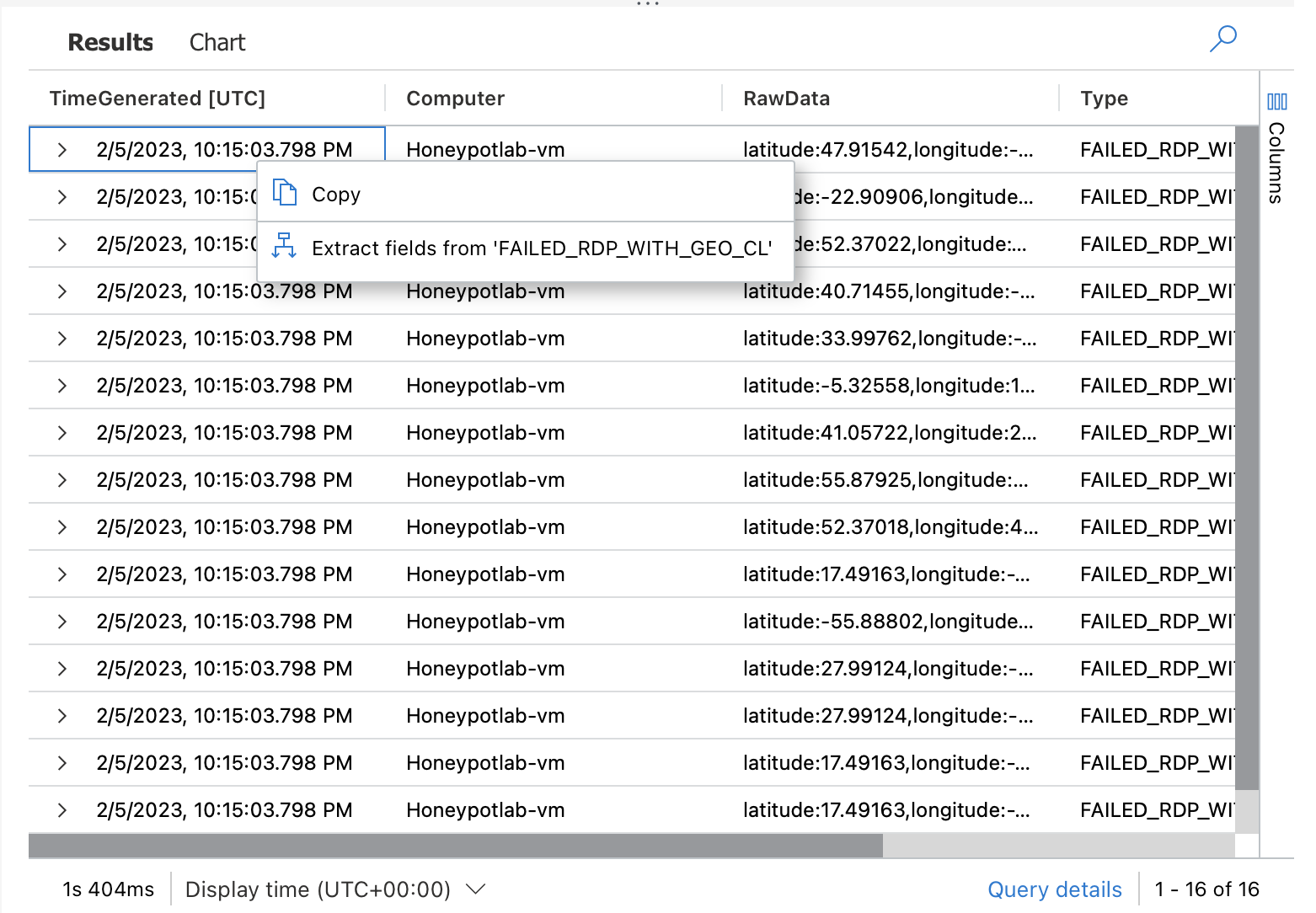Viewport: 1316px width, 913px height.
Task: Select the first row's TimeGenerated cell
Action: point(207,149)
